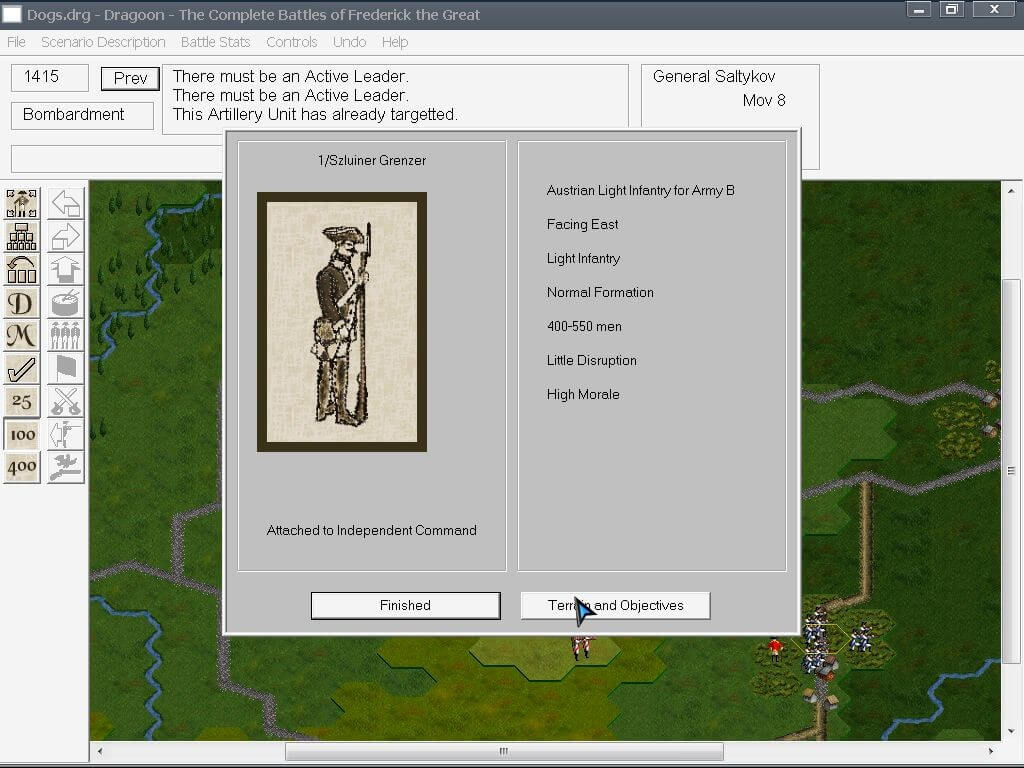Screen dimensions: 1024x768
Task: Switch to the 400 zoom level
Action: [22, 467]
